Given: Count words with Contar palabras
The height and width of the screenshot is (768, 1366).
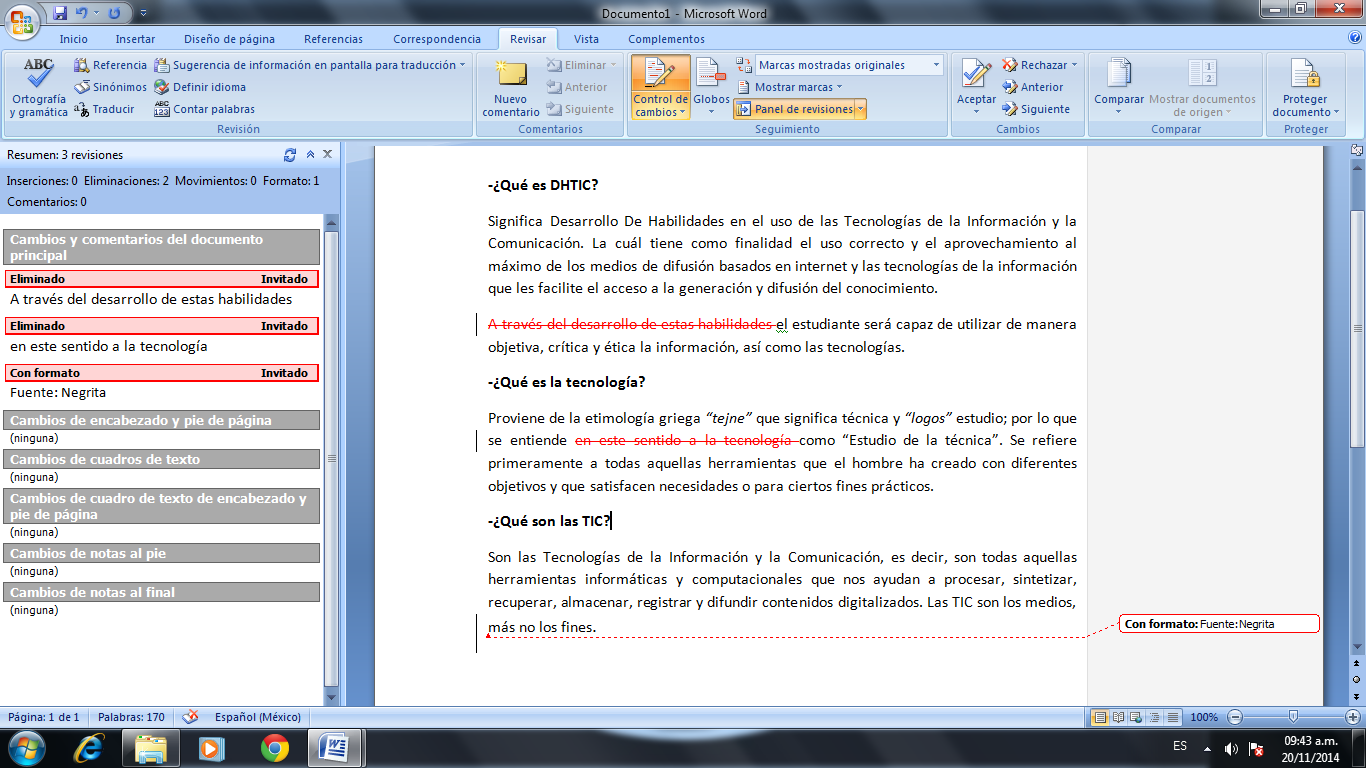Looking at the screenshot, I should point(205,109).
